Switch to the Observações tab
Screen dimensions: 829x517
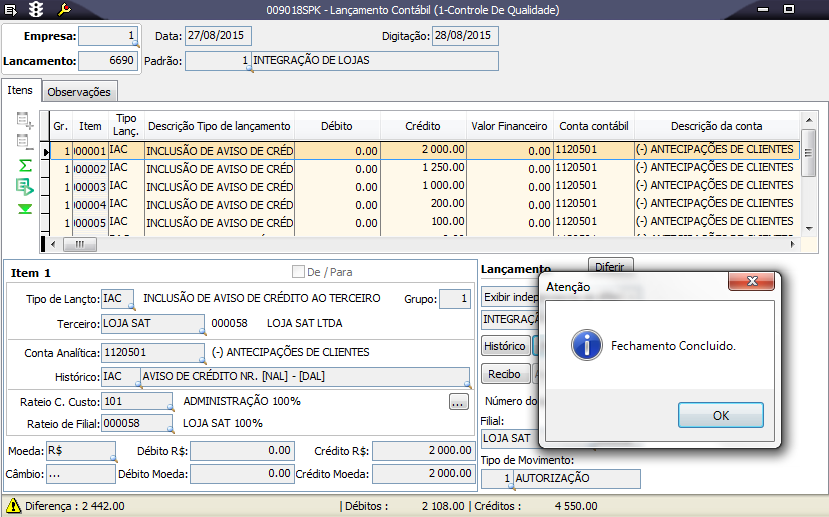point(79,92)
